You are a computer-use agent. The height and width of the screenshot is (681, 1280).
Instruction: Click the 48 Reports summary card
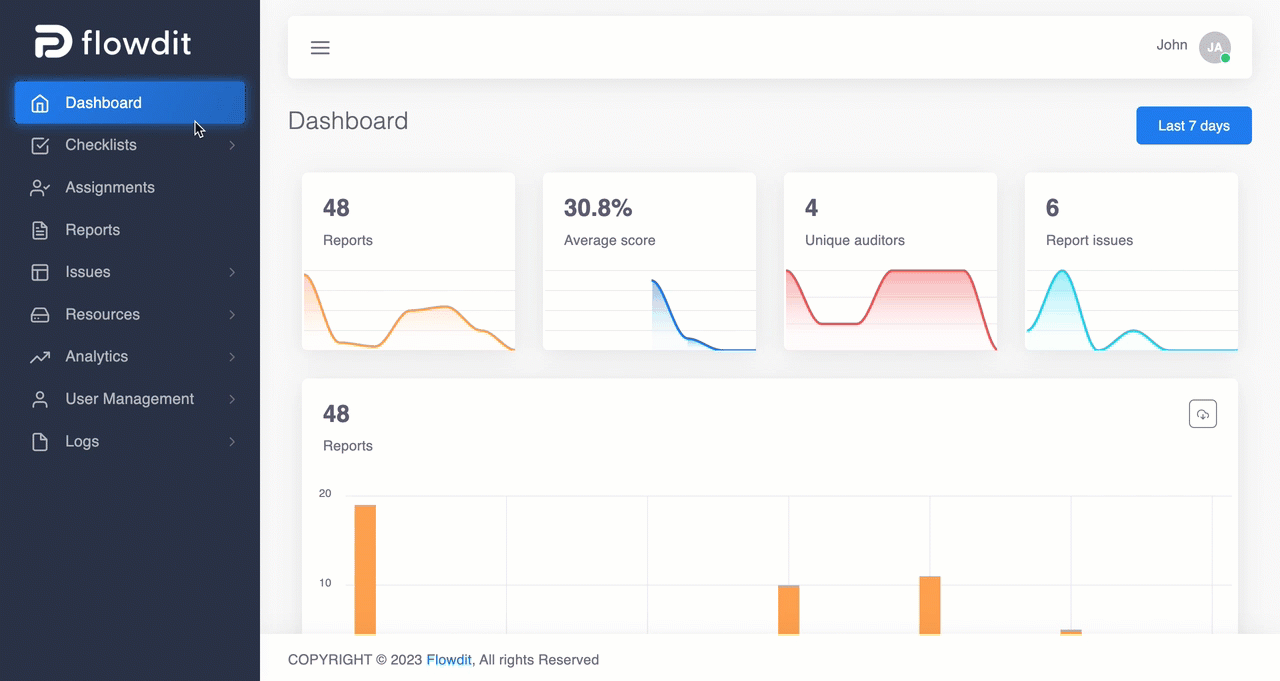tap(408, 261)
